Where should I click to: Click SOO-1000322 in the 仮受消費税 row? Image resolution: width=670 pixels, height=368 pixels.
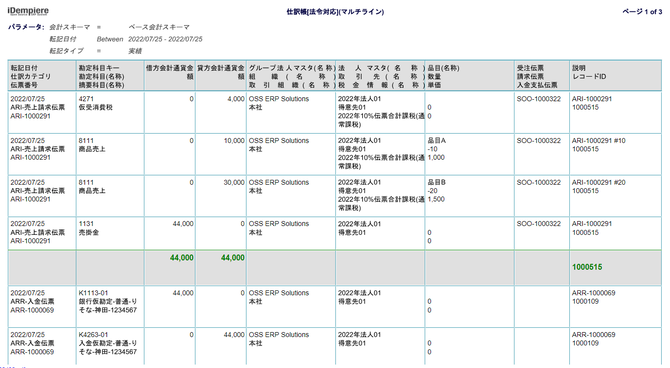point(539,99)
